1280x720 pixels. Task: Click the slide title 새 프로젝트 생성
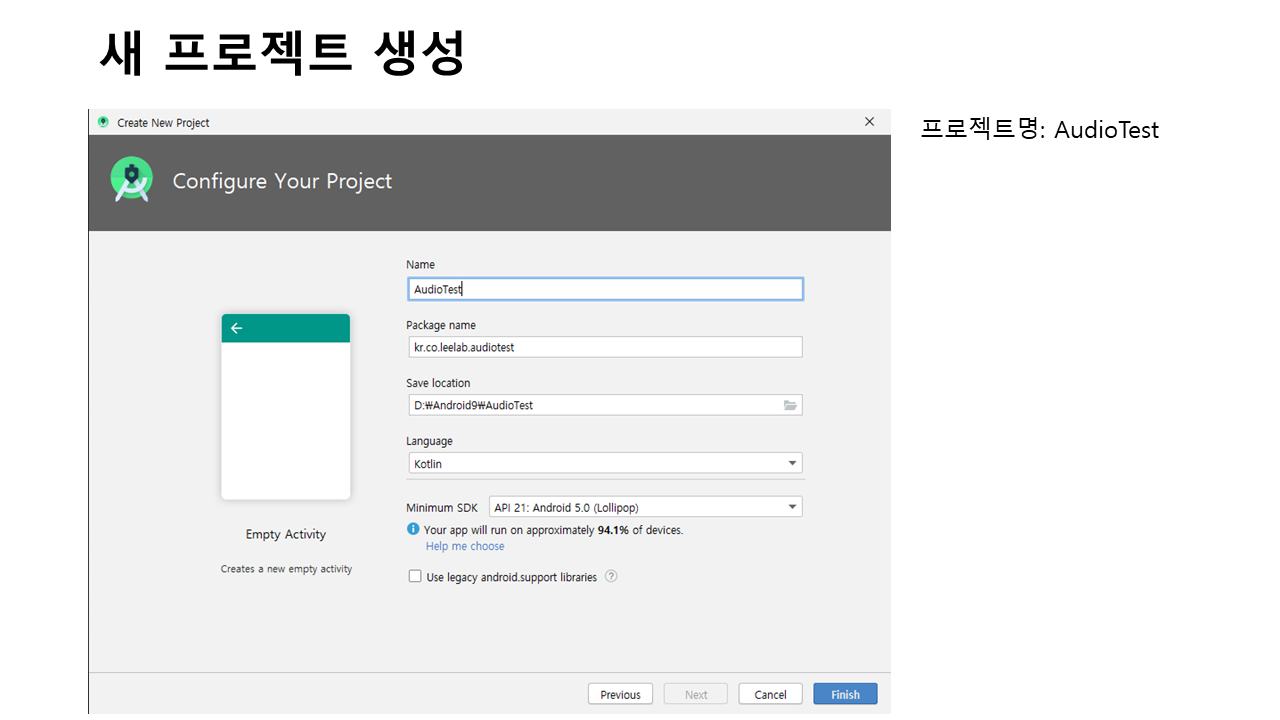coord(282,53)
